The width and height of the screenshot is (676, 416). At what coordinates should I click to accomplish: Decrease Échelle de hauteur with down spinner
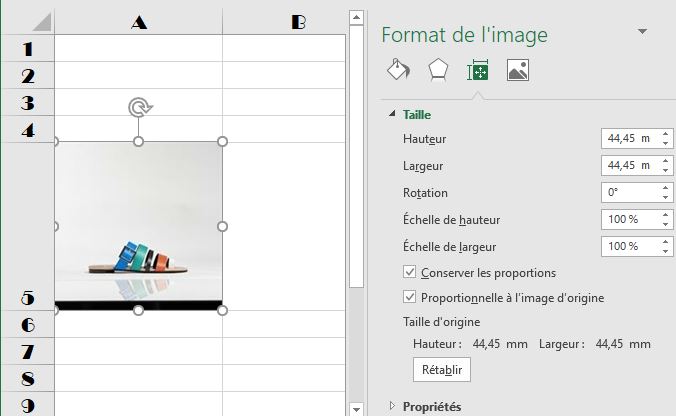666,224
